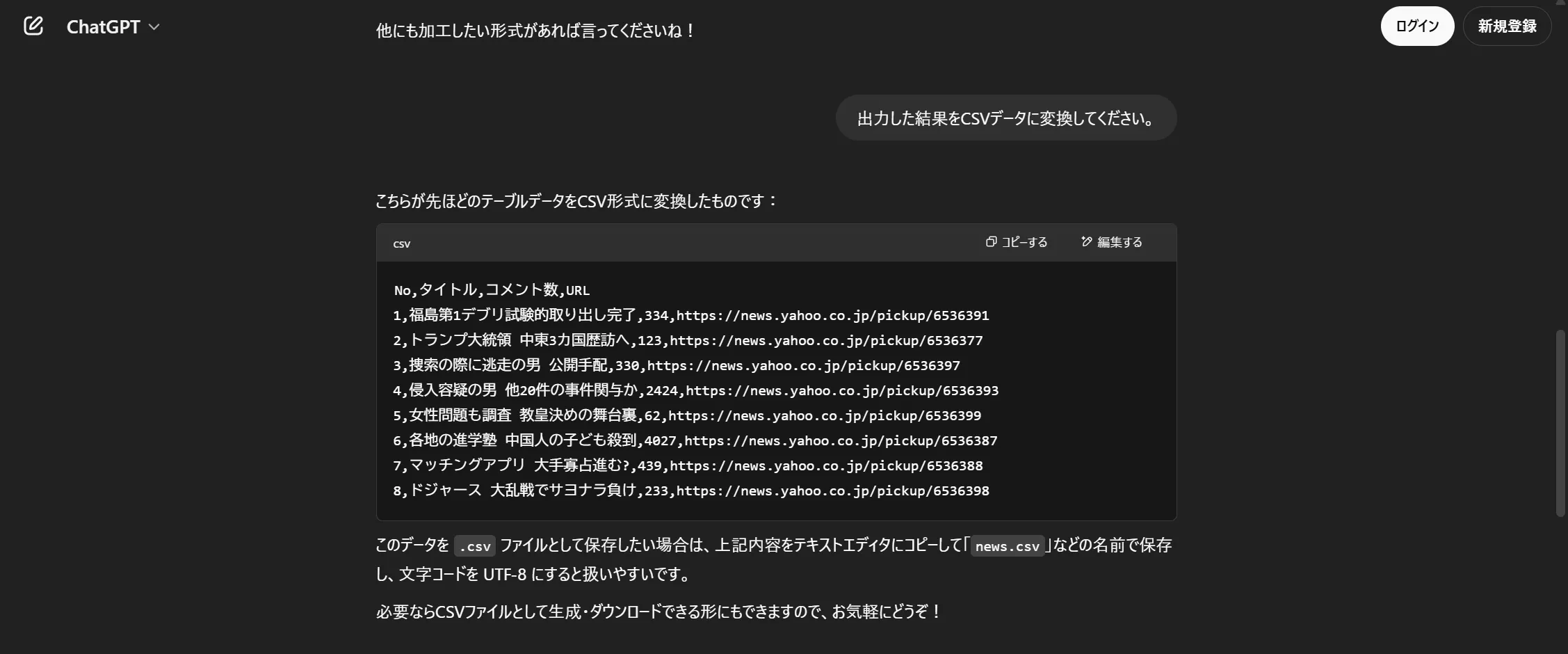Open the ChatGPT model dropdown
Screen dimensions: 1568x654
[x=113, y=26]
